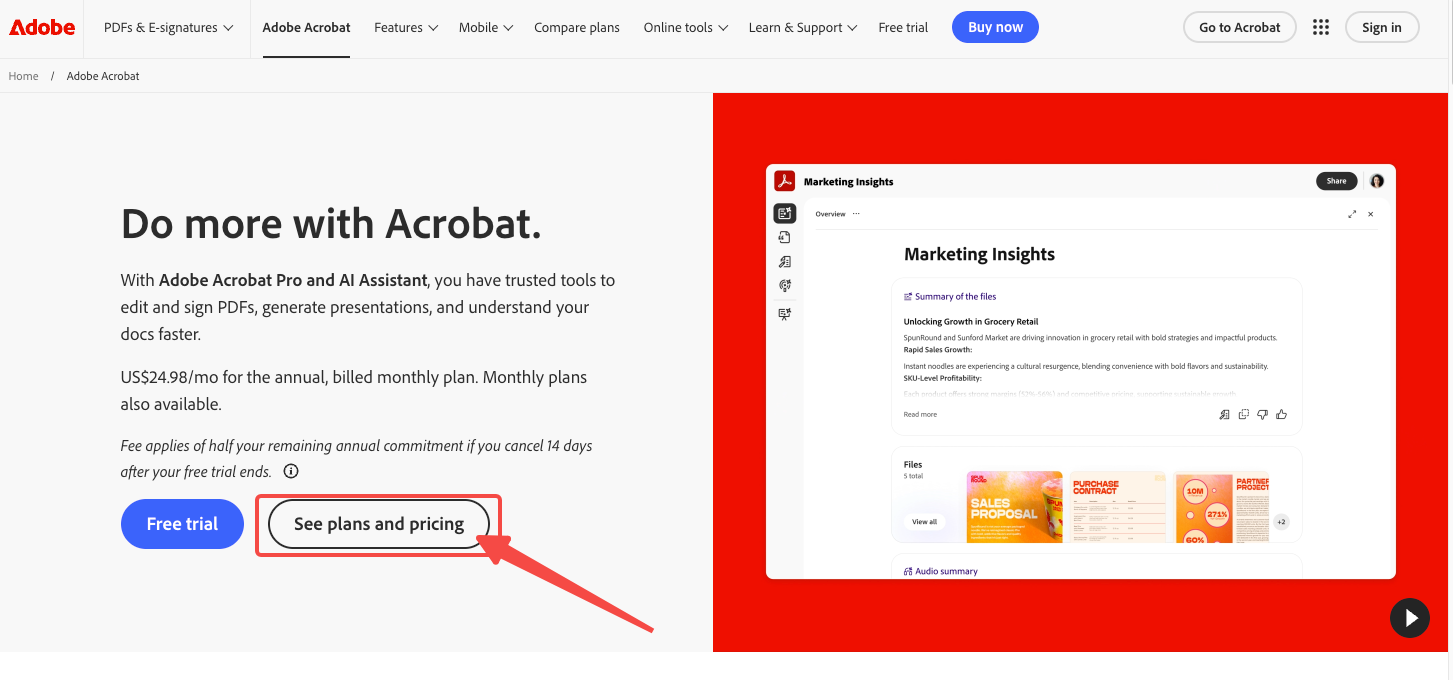Play the hero video with the play button

pyautogui.click(x=1410, y=618)
